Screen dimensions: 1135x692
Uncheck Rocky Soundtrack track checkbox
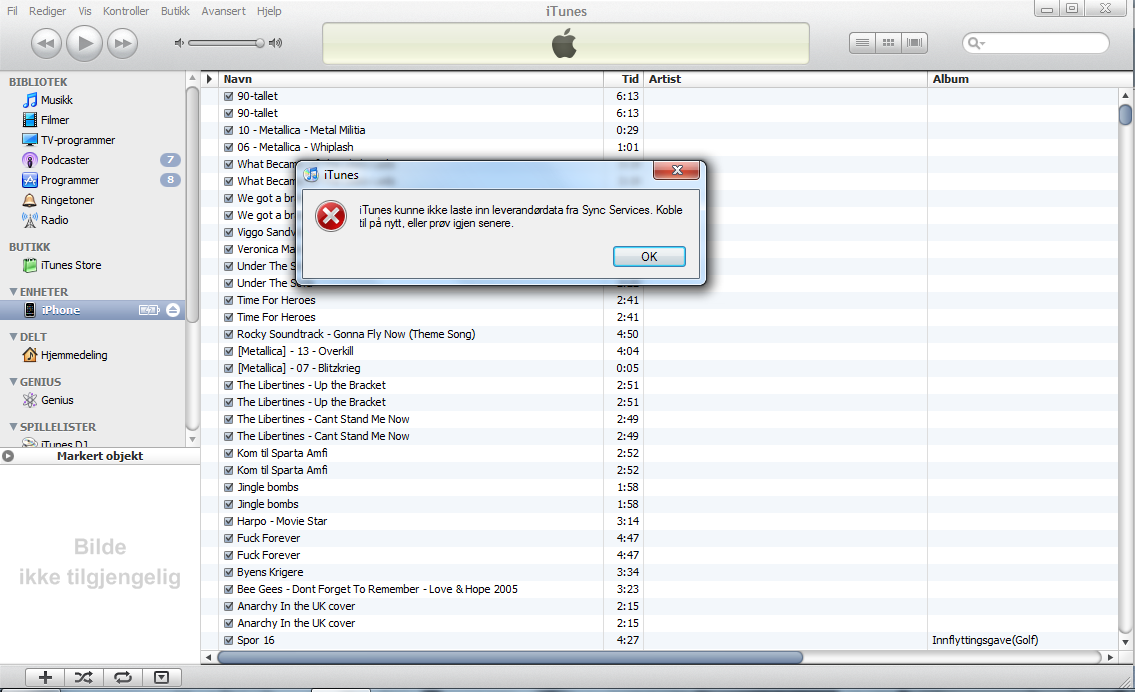(x=229, y=334)
